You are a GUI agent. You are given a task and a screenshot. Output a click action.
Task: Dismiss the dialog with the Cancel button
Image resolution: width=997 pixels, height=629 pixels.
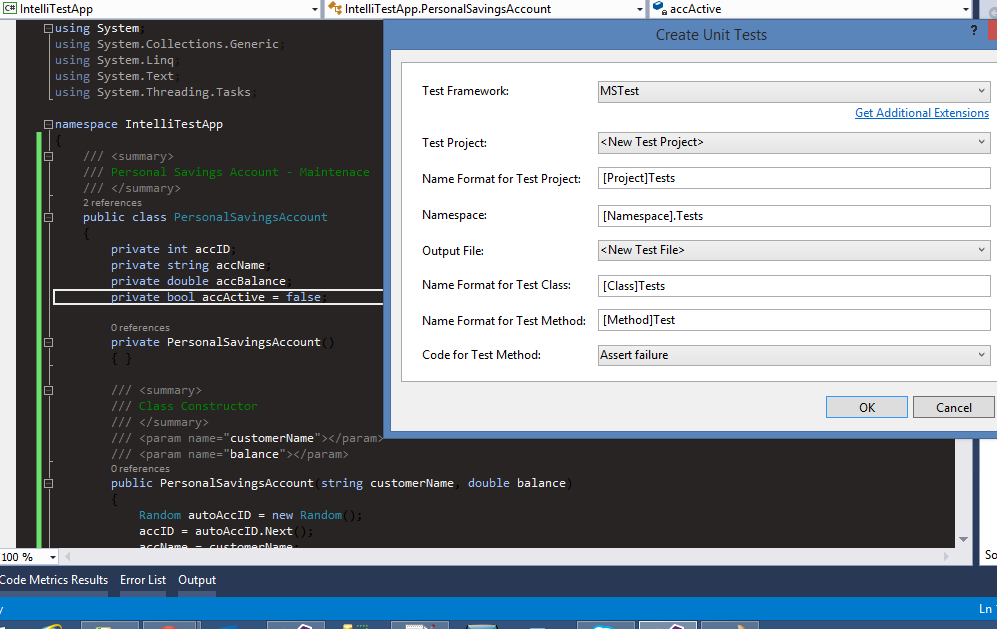[x=953, y=407]
